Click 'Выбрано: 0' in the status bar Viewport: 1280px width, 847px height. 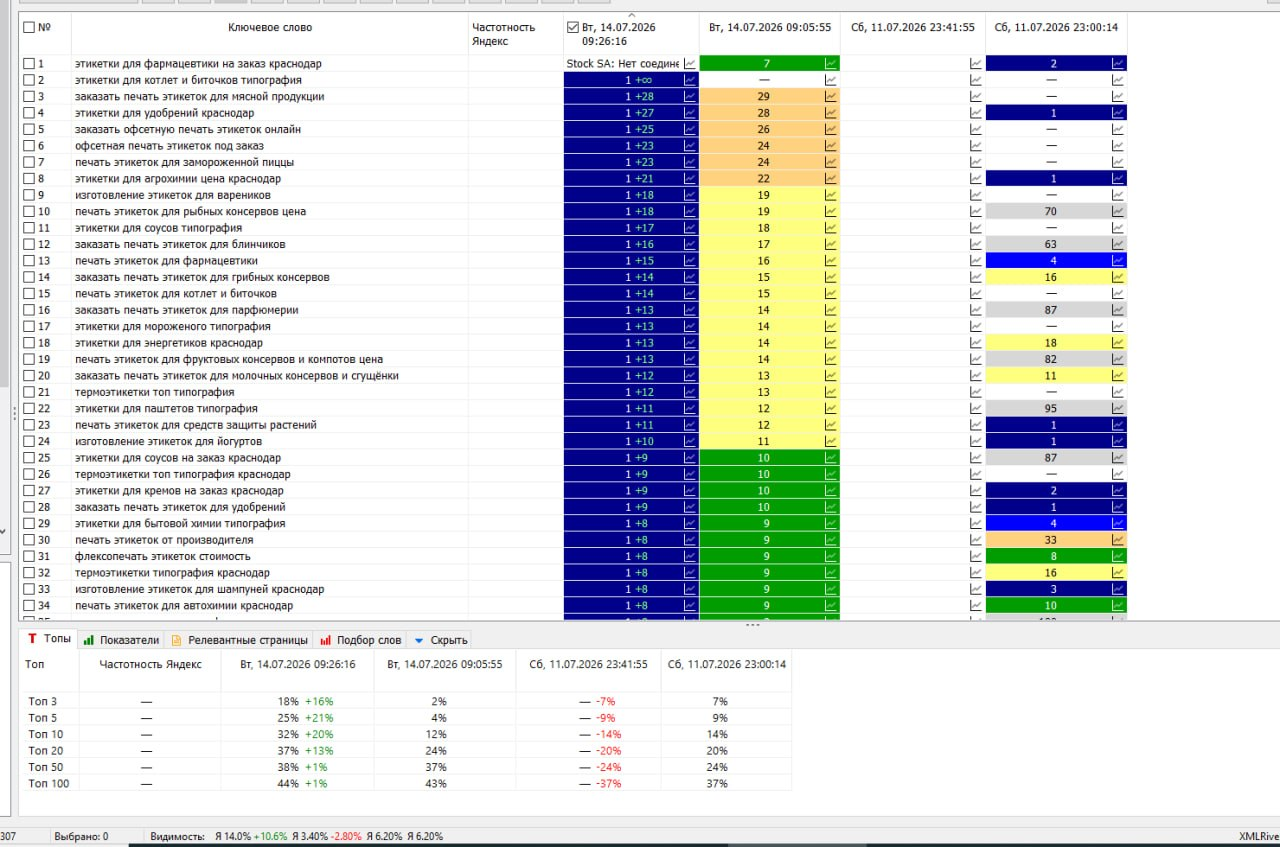82,836
